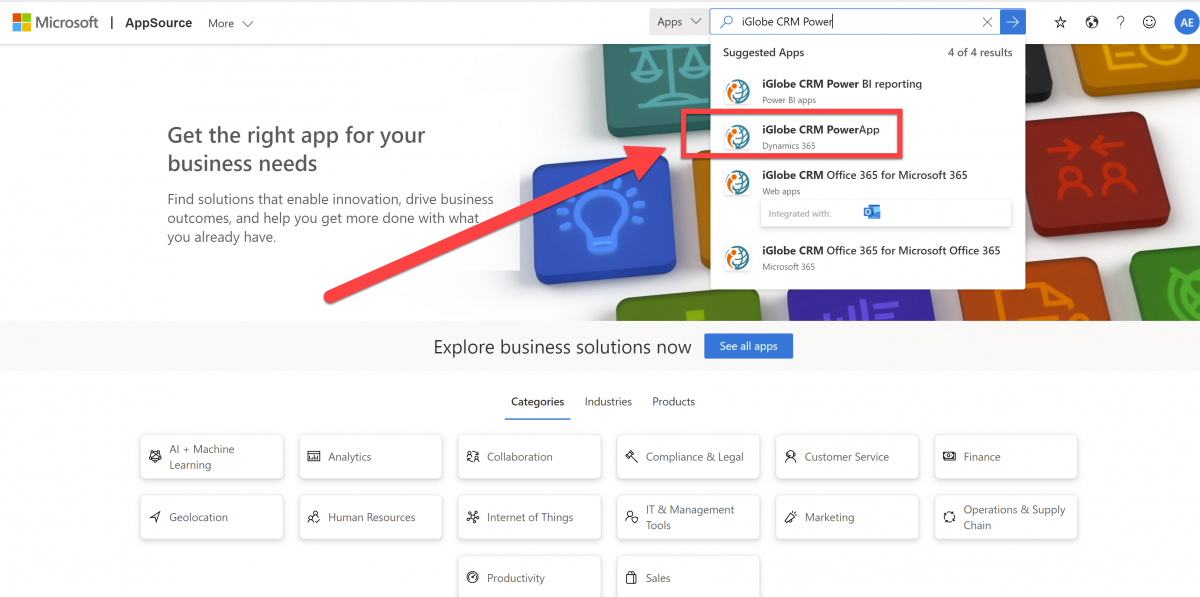
Task: Open the AE account avatar
Action: click(1185, 22)
